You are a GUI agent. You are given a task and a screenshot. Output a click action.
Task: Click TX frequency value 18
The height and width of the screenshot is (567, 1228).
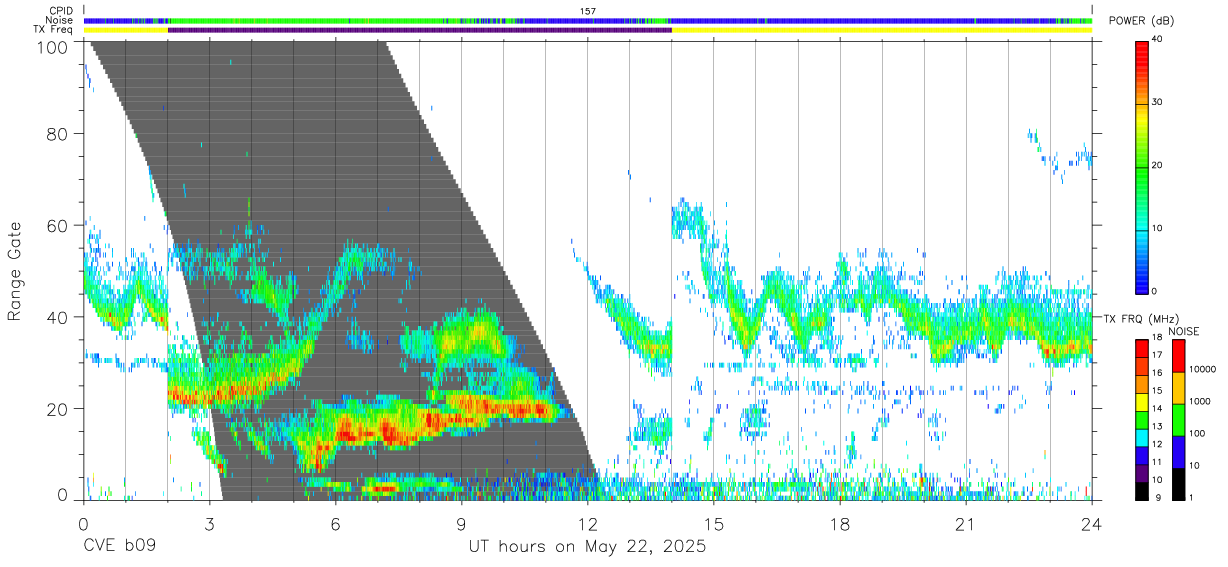[1156, 338]
